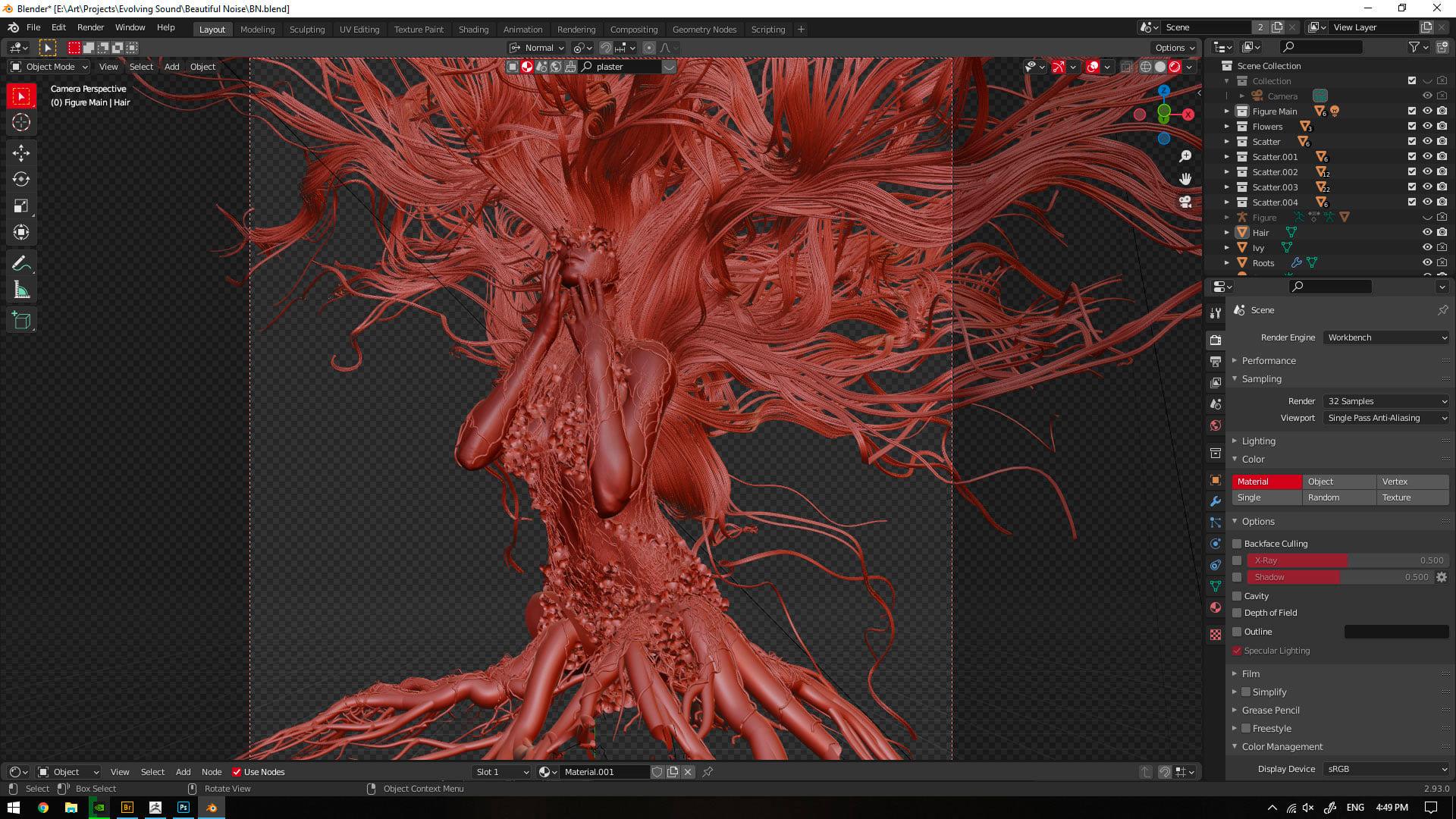Viewport: 1456px width, 819px height.
Task: Hide the Hair object in viewport
Action: tap(1427, 233)
